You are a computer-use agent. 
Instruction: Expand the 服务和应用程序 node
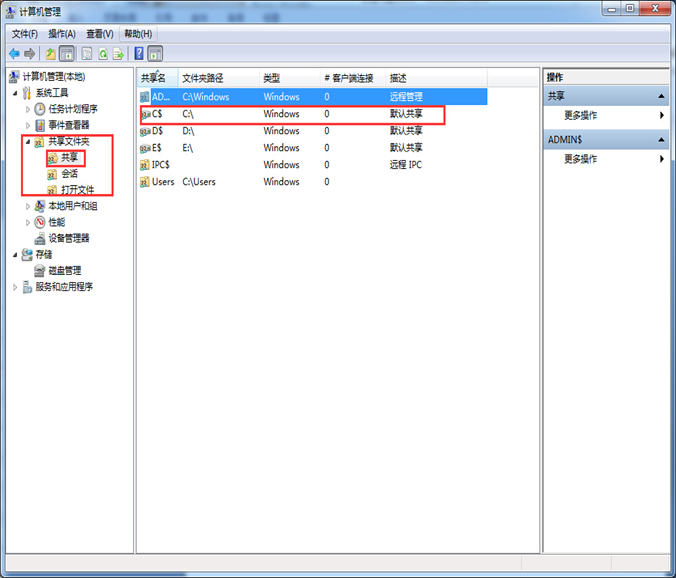pyautogui.click(x=15, y=287)
